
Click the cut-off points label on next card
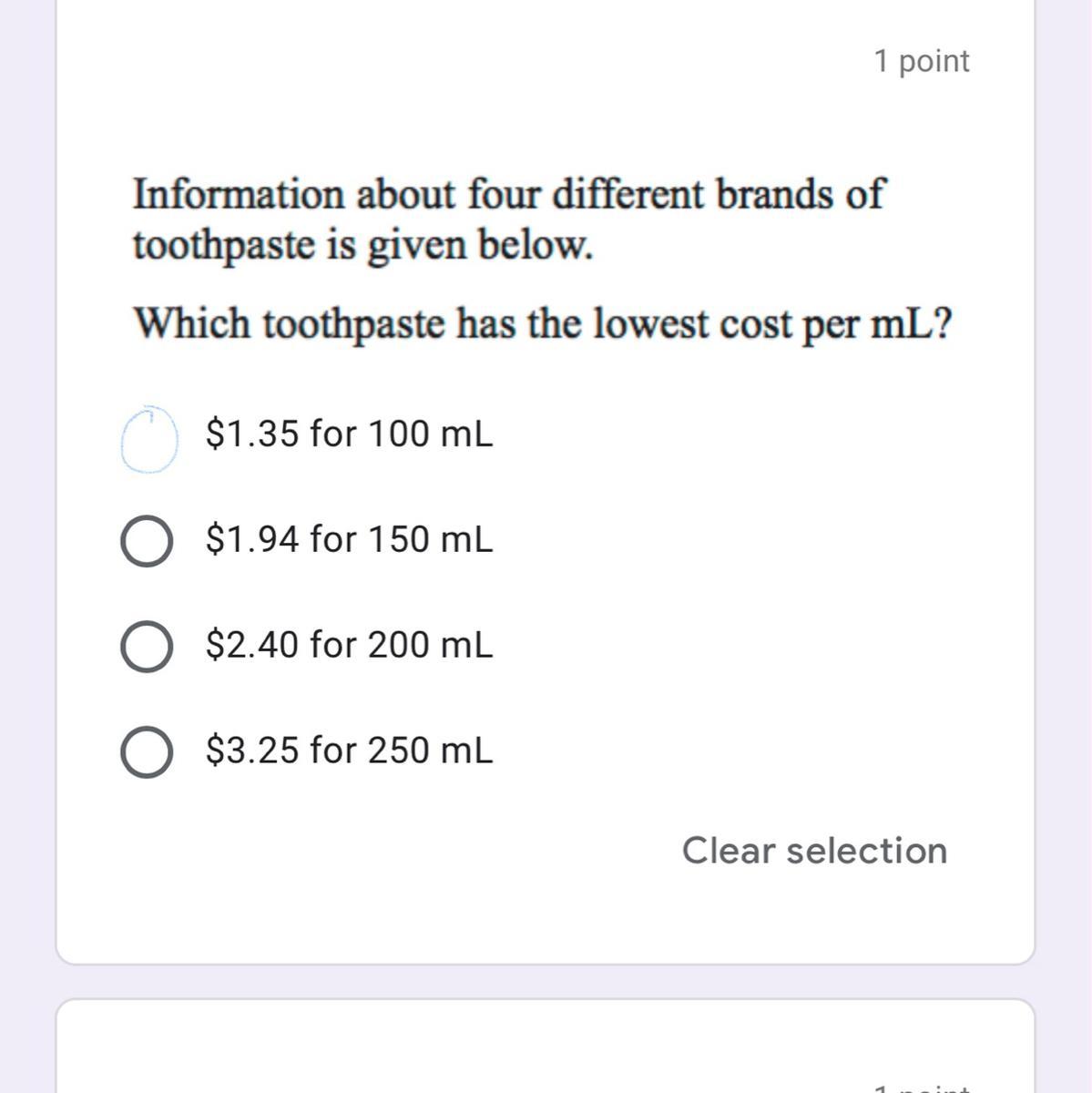tap(921, 1086)
